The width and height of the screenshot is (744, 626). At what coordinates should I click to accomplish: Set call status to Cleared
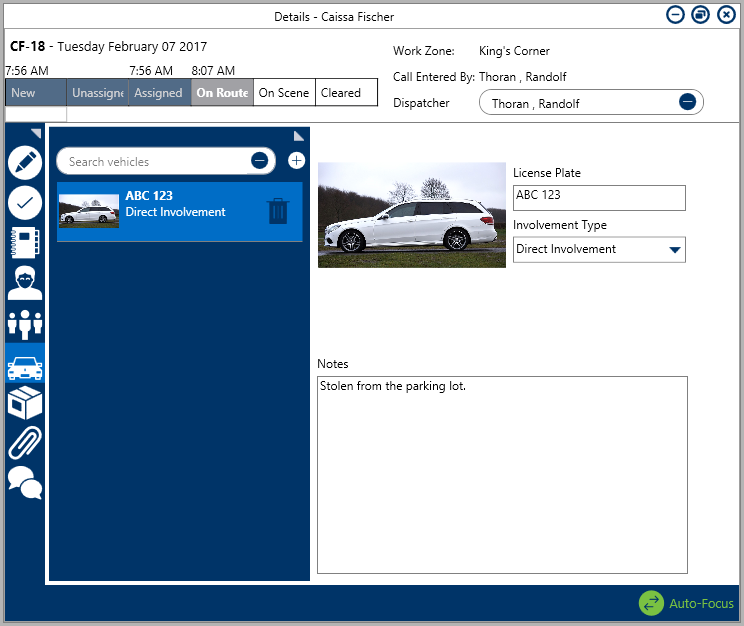(x=346, y=93)
